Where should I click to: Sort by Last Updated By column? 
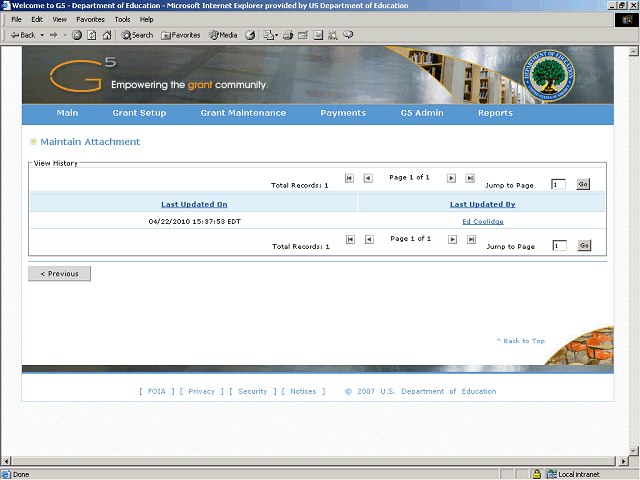(x=482, y=204)
